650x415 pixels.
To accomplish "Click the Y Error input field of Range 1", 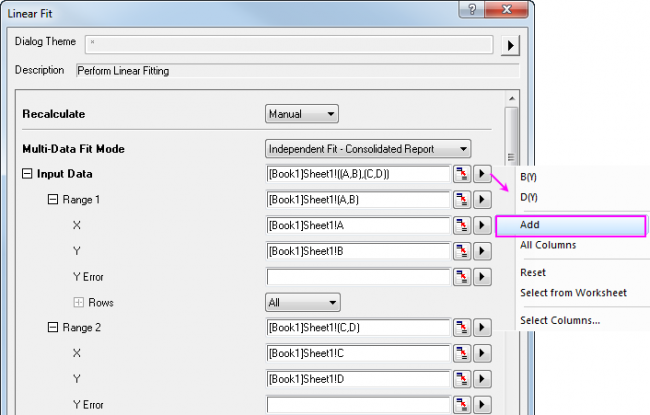I will [x=358, y=276].
